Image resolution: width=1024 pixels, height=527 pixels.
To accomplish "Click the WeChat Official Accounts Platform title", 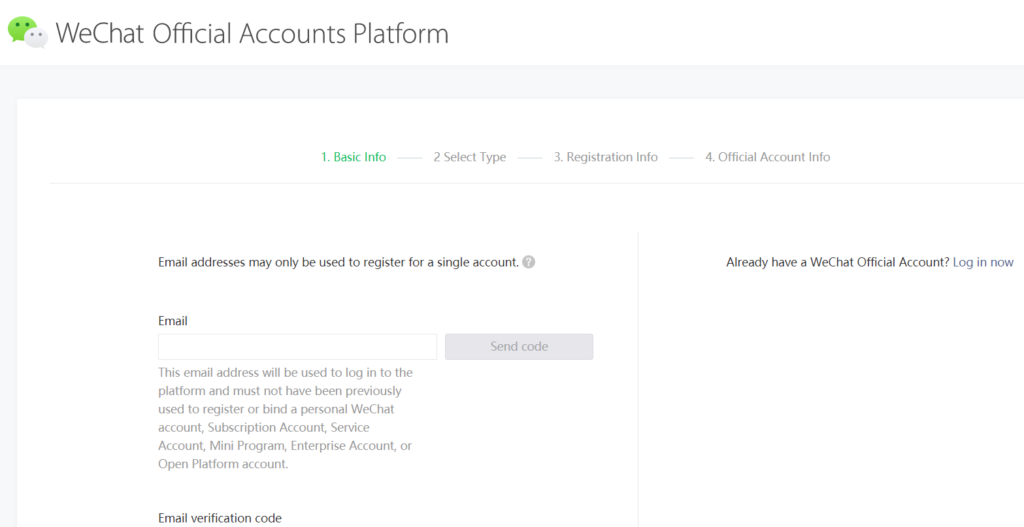I will click(252, 33).
